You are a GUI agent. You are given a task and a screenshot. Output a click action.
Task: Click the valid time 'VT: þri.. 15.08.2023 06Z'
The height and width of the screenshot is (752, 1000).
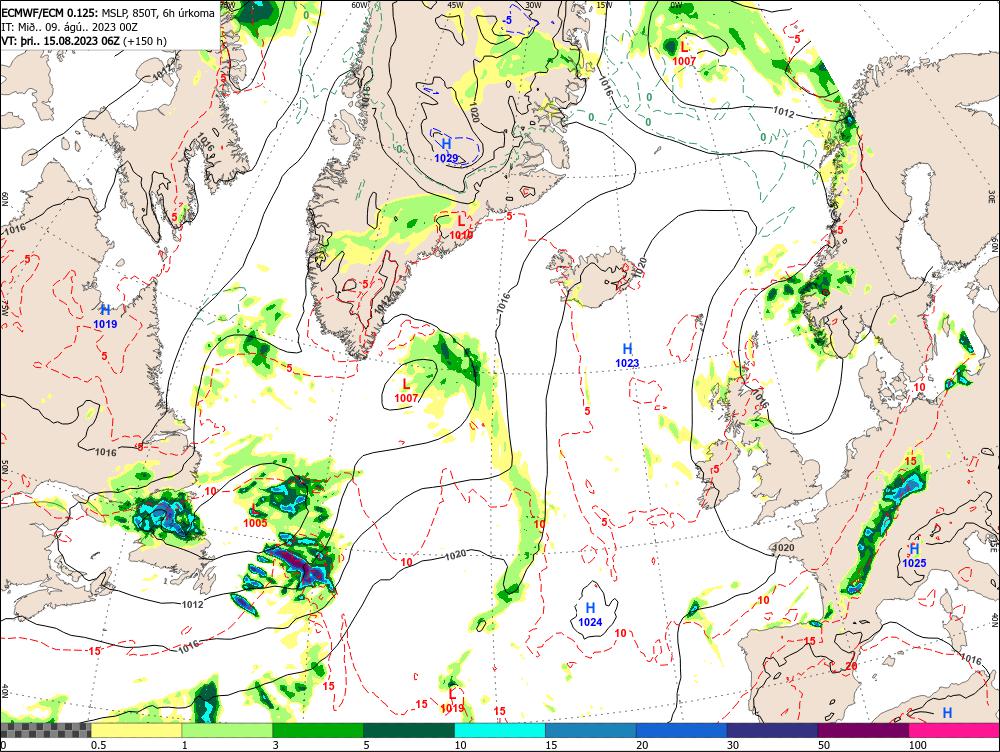[x=60, y=41]
